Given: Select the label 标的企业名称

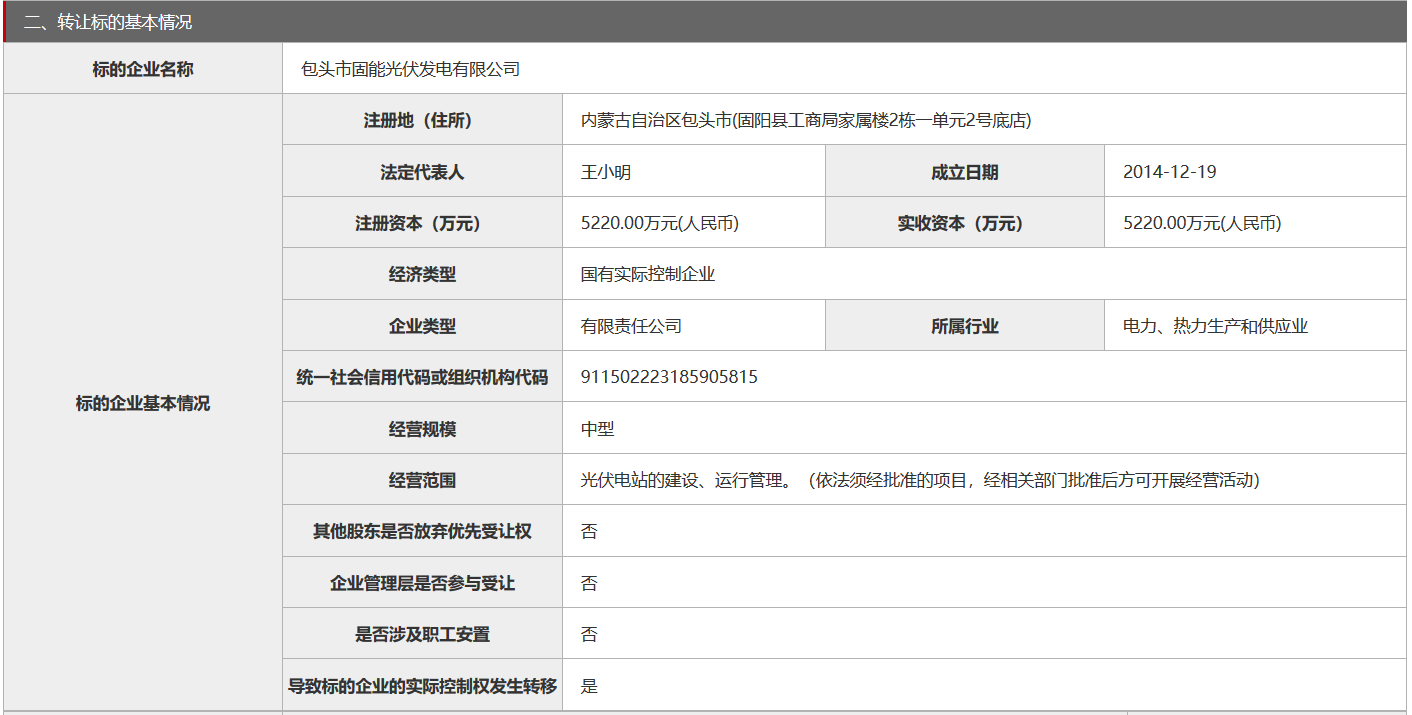Looking at the screenshot, I should 143,69.
